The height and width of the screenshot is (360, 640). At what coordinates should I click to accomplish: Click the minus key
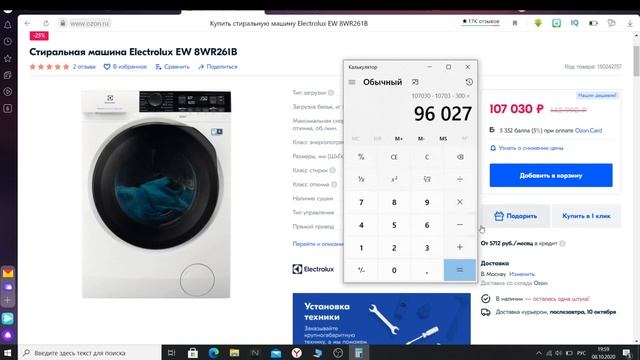click(x=460, y=225)
